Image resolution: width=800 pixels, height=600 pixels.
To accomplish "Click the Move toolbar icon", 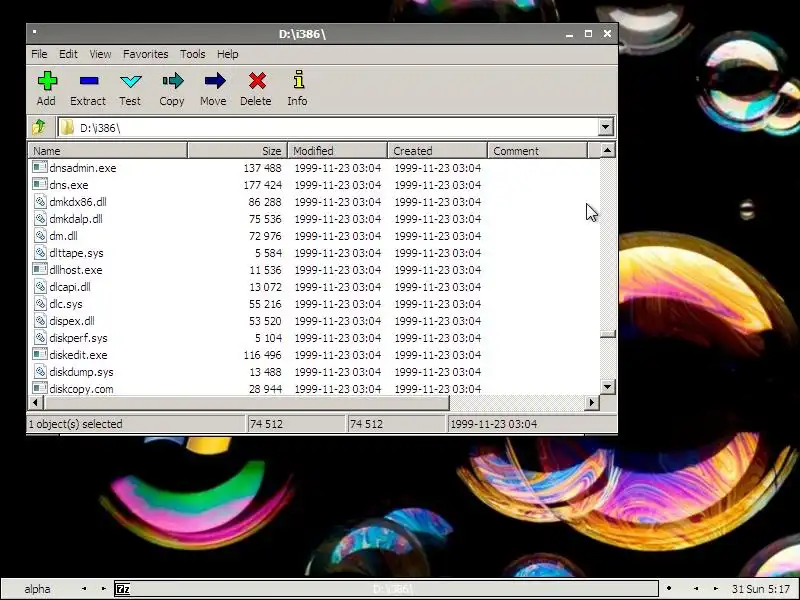I will [x=214, y=81].
